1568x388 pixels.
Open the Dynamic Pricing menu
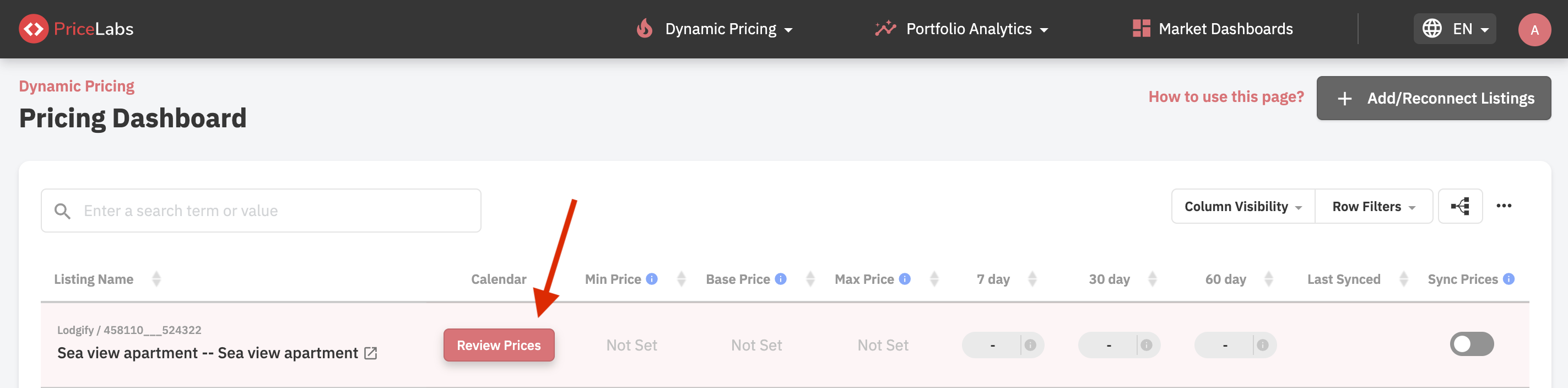click(716, 29)
